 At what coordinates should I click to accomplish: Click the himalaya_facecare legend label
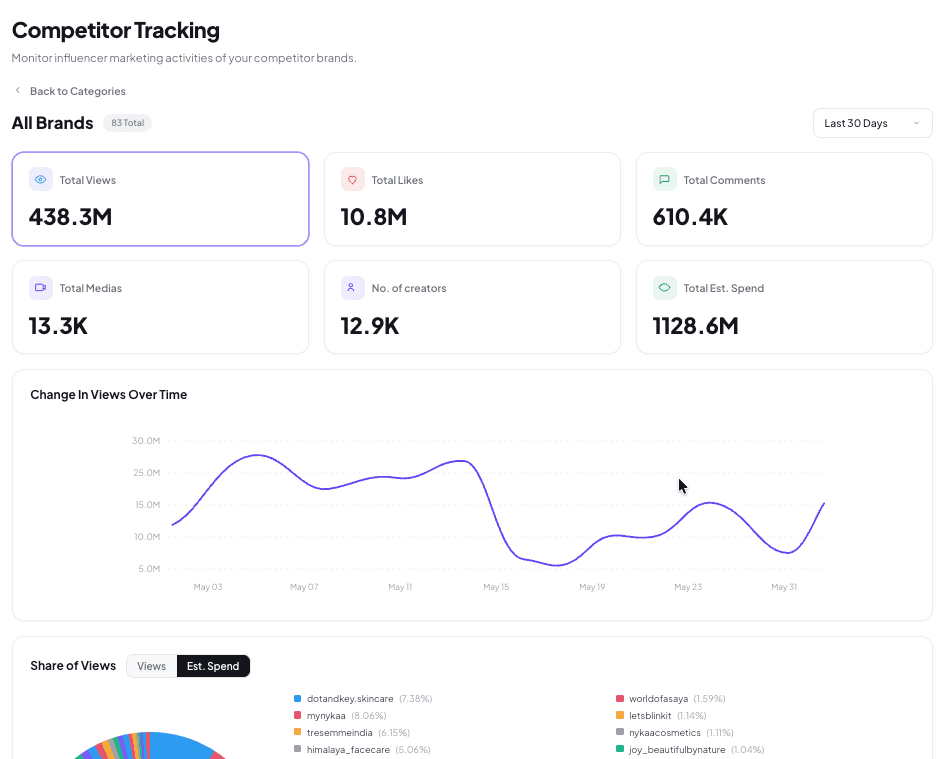(x=348, y=749)
